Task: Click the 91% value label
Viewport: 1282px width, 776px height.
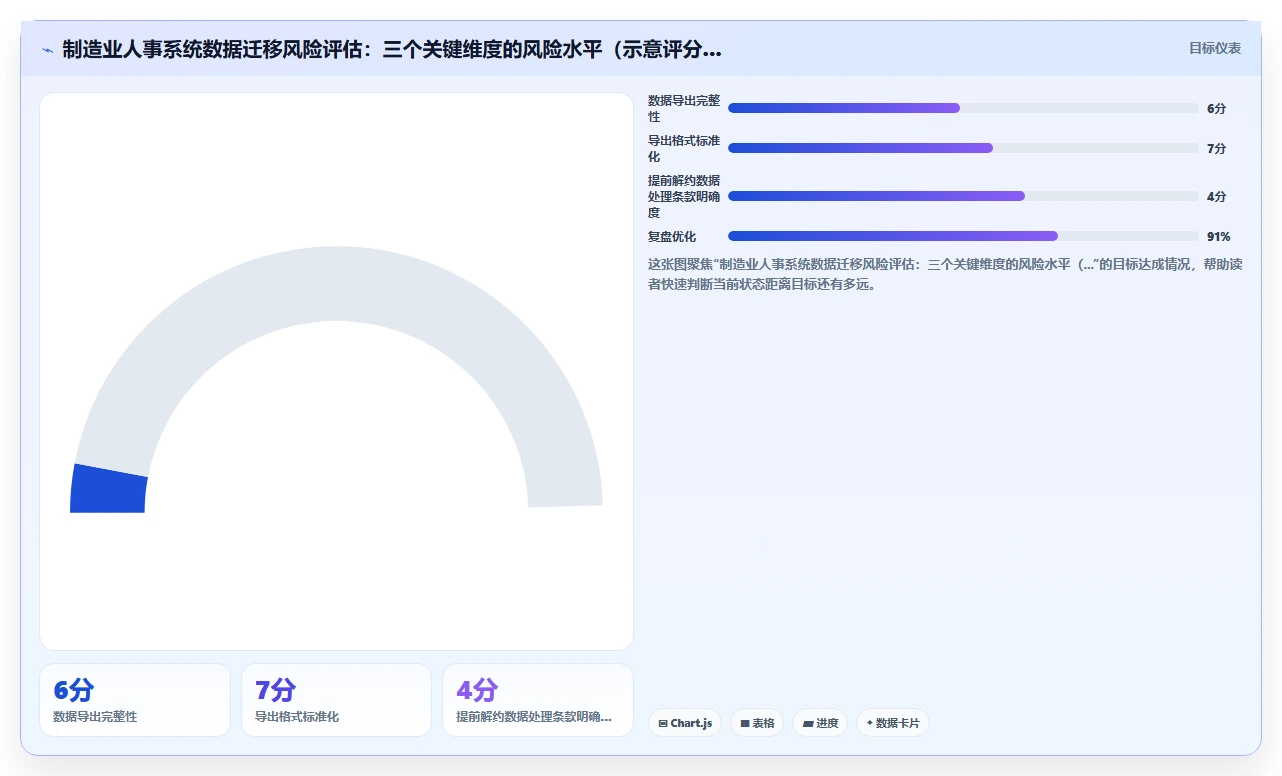Action: tap(1218, 237)
